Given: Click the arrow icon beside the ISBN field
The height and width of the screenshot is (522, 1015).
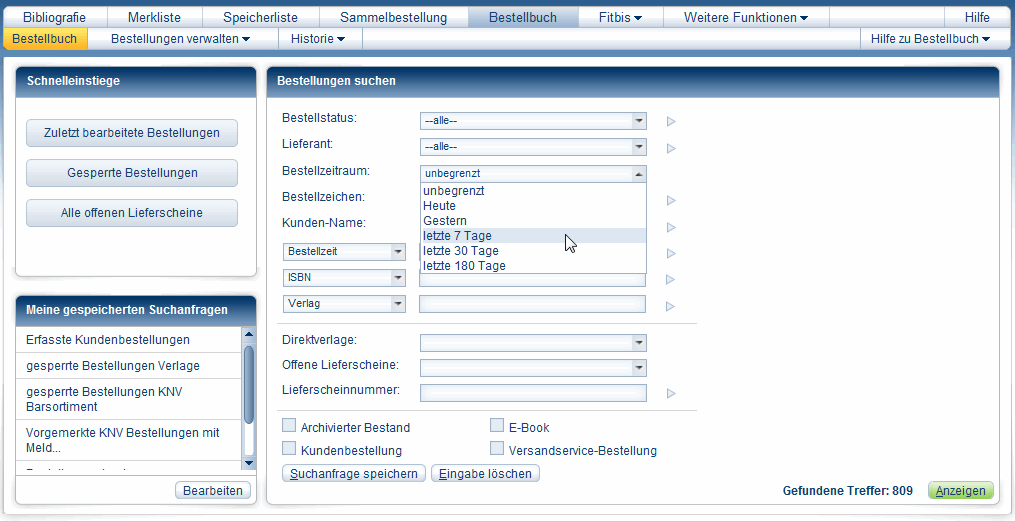Looking at the screenshot, I should pos(671,280).
